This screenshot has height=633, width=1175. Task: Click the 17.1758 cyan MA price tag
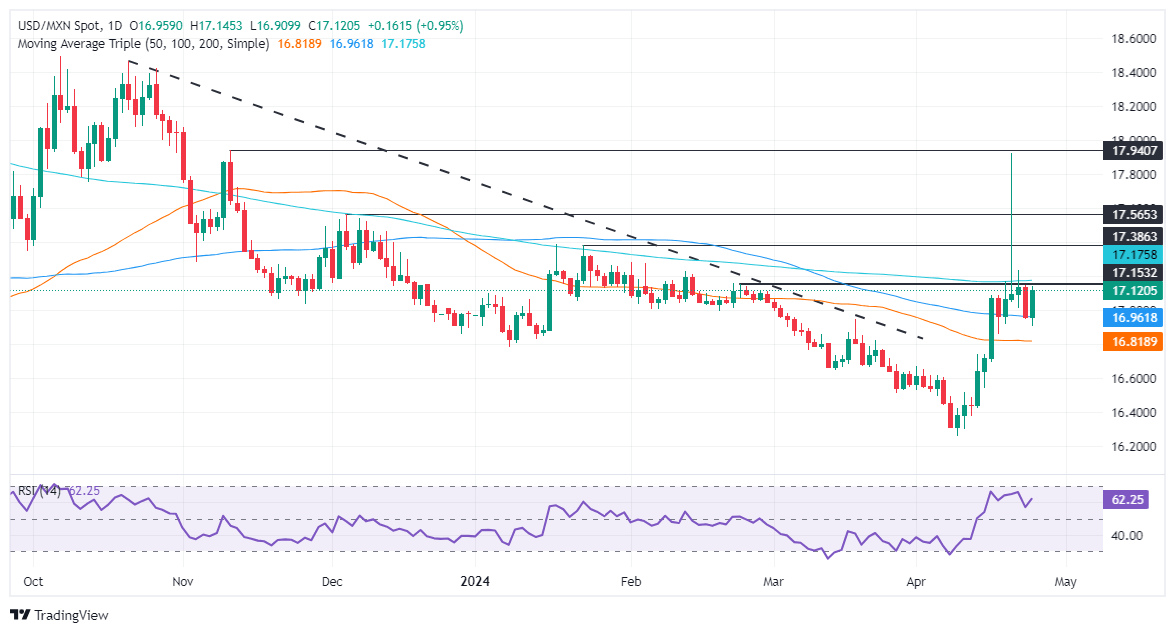[1134, 255]
